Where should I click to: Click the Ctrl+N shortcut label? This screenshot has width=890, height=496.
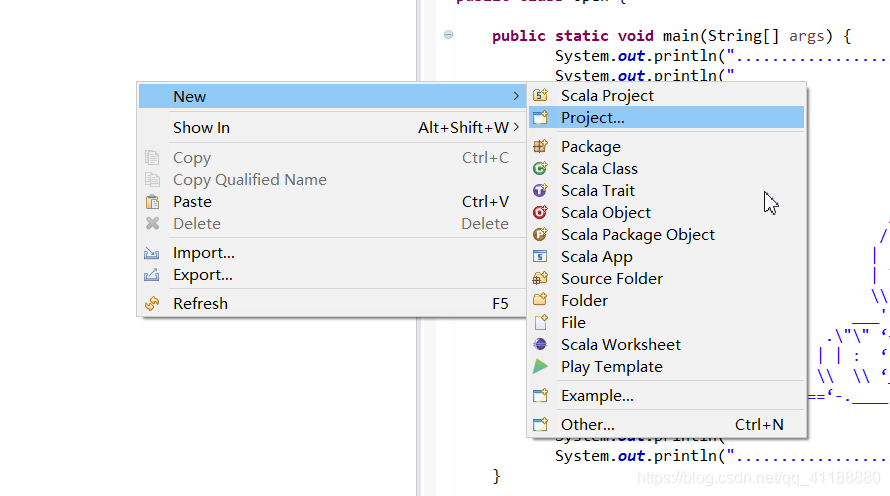tap(759, 424)
